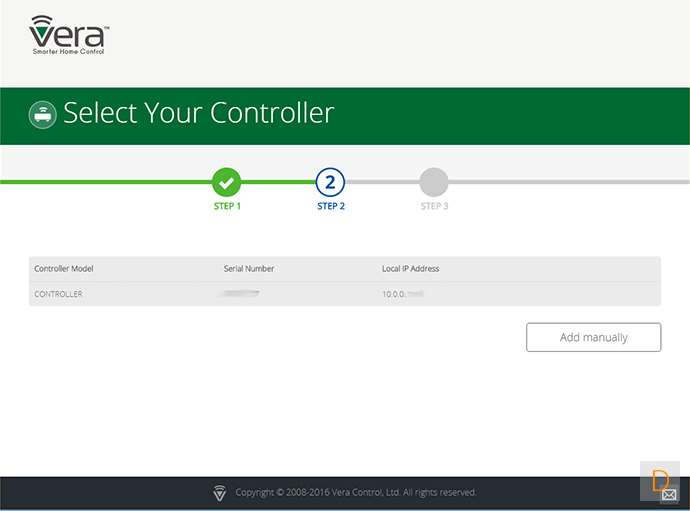Image resolution: width=690 pixels, height=511 pixels.
Task: Select the completed Step 1 green checkmark
Action: click(x=227, y=182)
